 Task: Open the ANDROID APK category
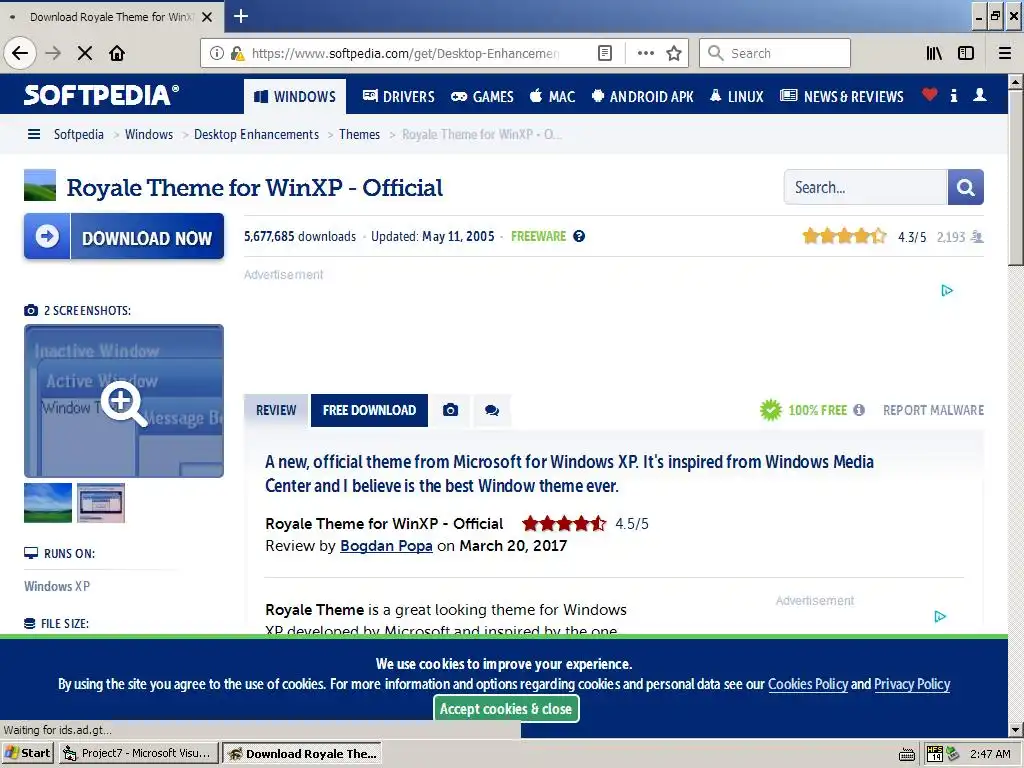click(x=643, y=97)
